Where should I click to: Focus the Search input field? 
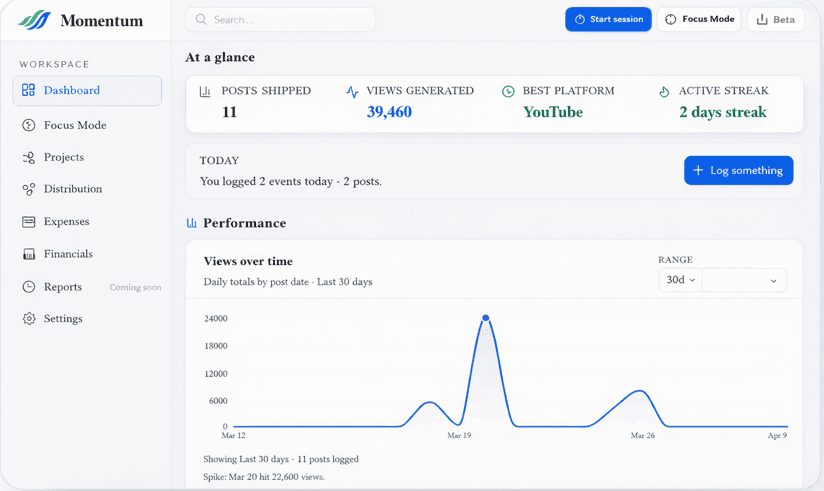[281, 19]
